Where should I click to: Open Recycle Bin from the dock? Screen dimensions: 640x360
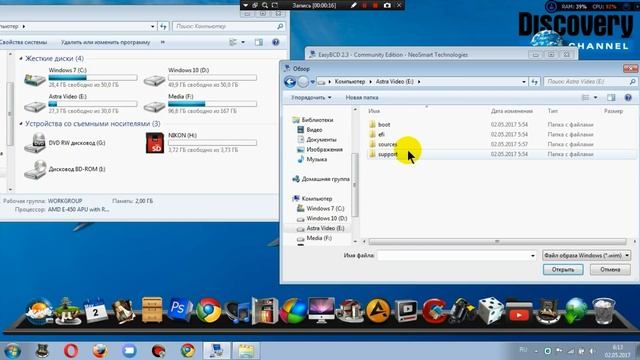tap(604, 311)
